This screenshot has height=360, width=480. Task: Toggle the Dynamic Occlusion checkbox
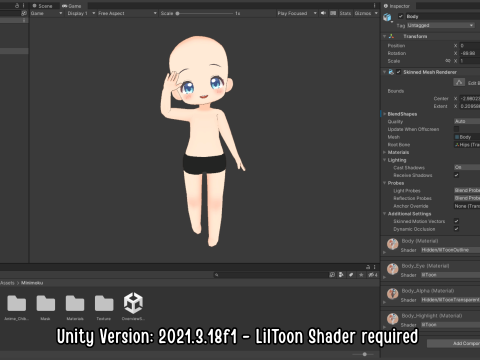[456, 229]
